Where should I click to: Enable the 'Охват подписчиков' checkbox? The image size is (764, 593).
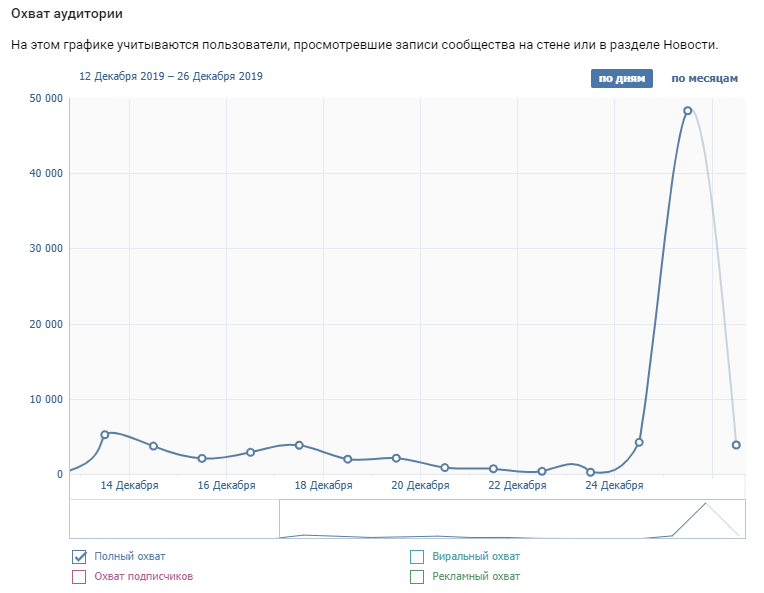79,576
